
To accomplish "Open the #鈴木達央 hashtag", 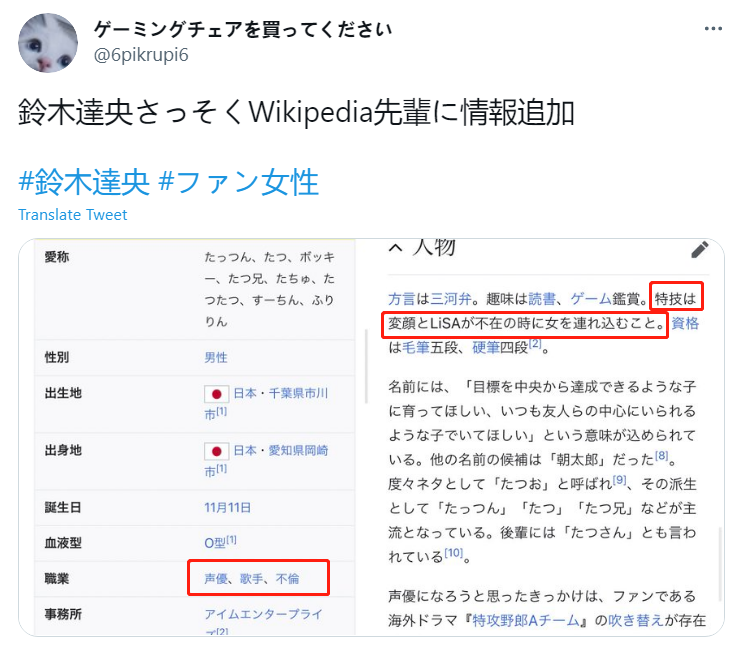I will 84,182.
